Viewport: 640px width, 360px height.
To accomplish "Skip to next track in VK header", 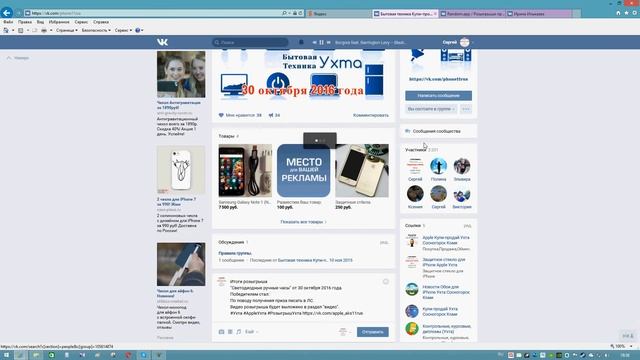I will pyautogui.click(x=328, y=42).
